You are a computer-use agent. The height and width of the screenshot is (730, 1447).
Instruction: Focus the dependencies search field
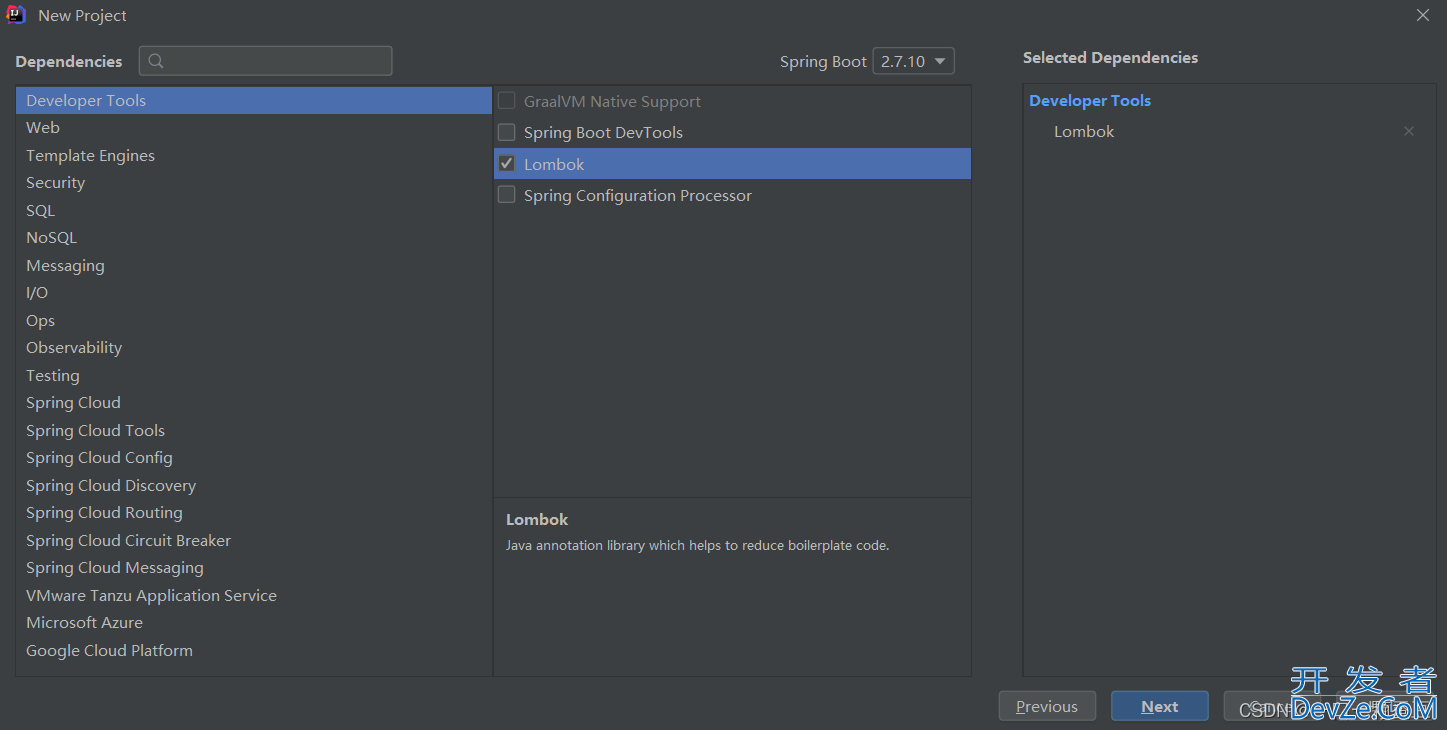[x=277, y=61]
